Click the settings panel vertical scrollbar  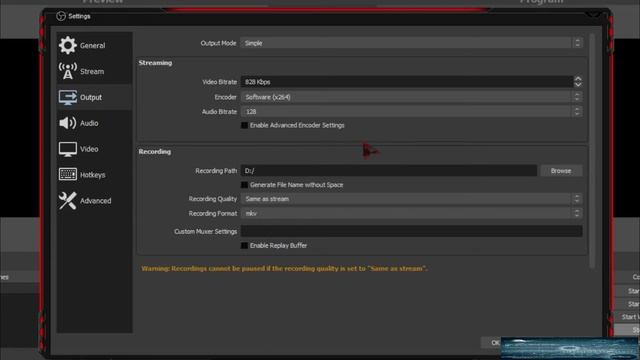click(x=592, y=151)
